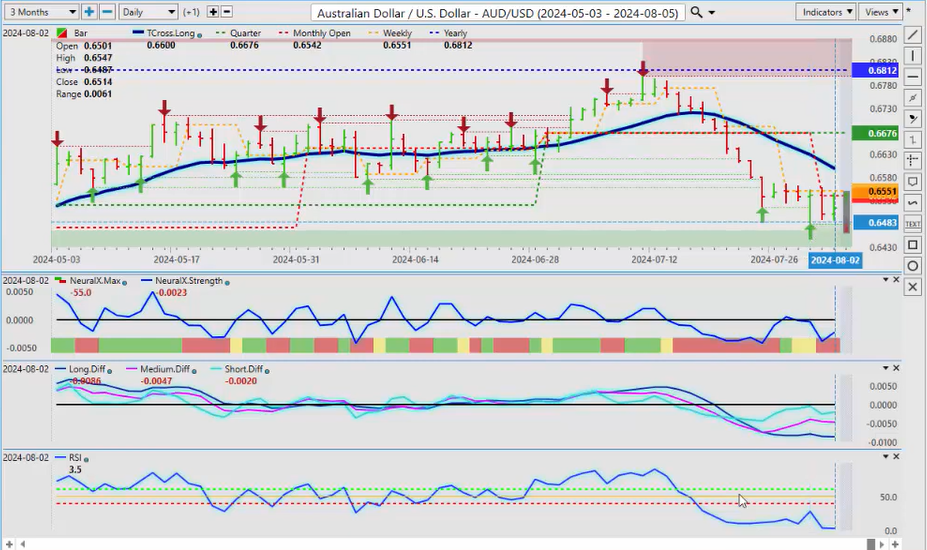
Task: Open the Views menu
Action: (880, 12)
